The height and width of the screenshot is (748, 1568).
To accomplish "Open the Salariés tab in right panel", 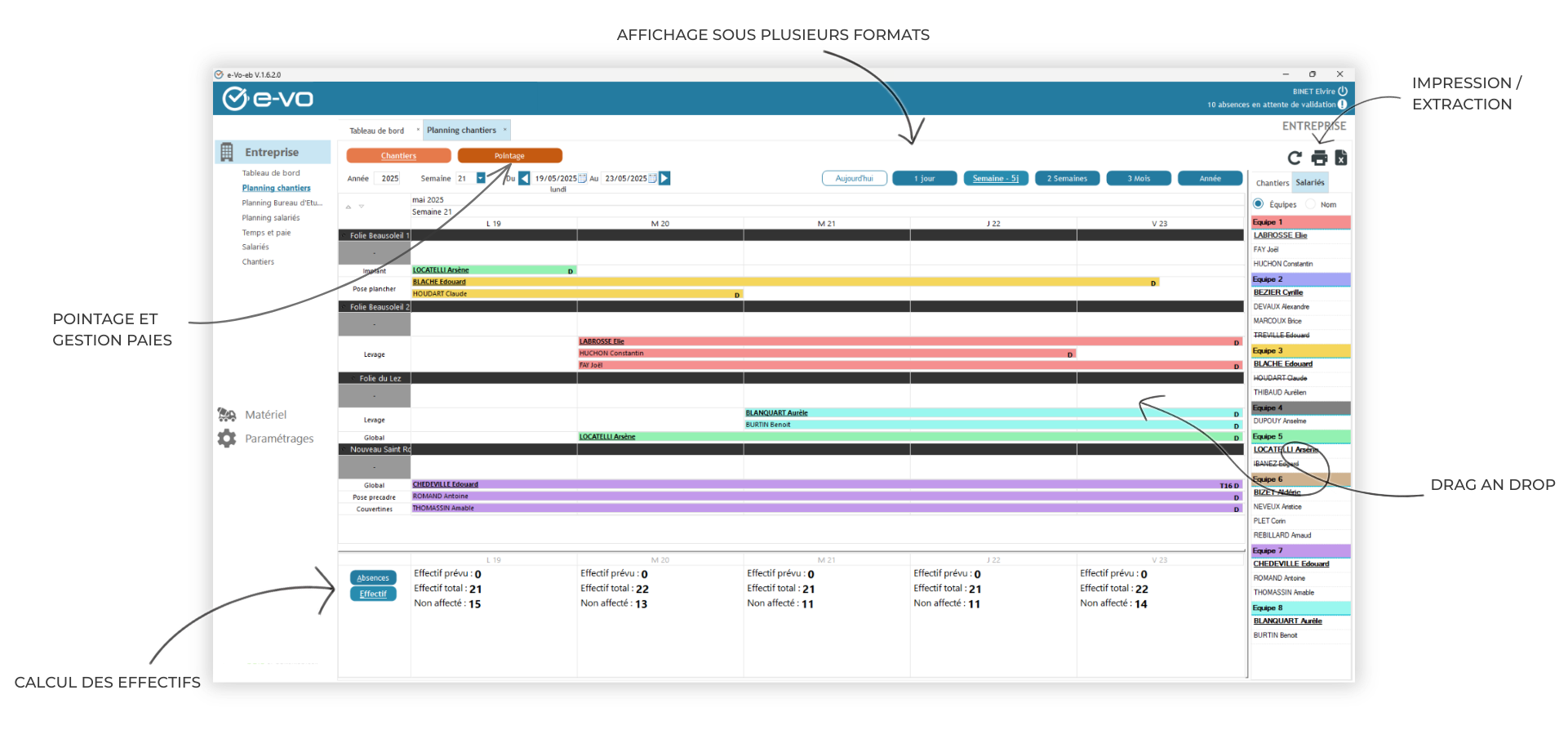I will (1310, 182).
